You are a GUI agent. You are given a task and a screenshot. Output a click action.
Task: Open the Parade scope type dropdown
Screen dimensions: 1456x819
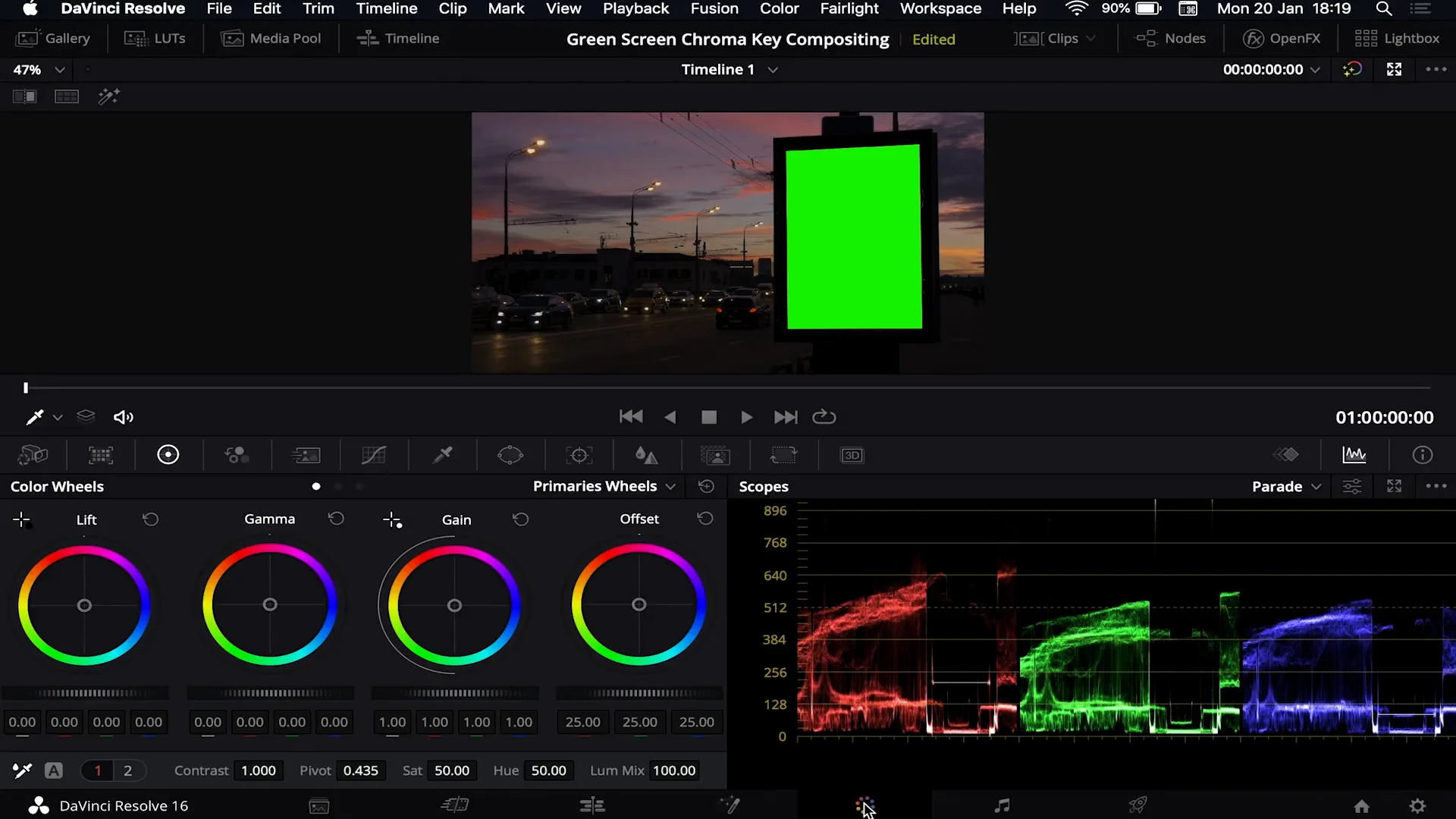(1286, 487)
